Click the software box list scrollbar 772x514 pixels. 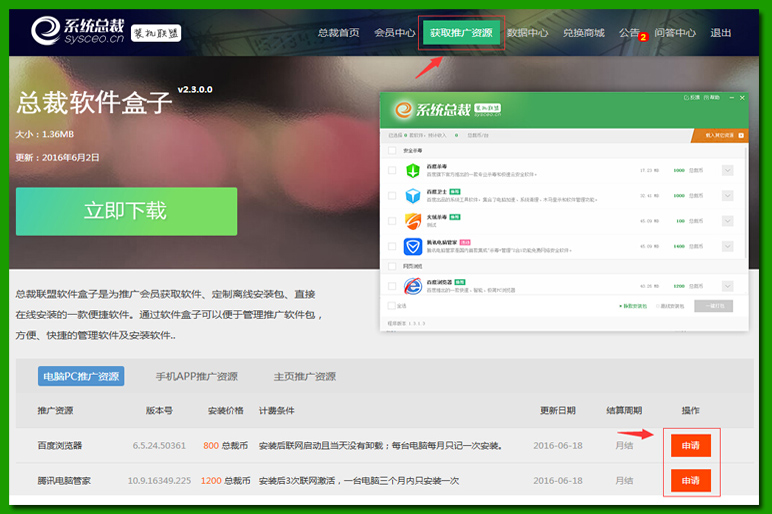746,202
